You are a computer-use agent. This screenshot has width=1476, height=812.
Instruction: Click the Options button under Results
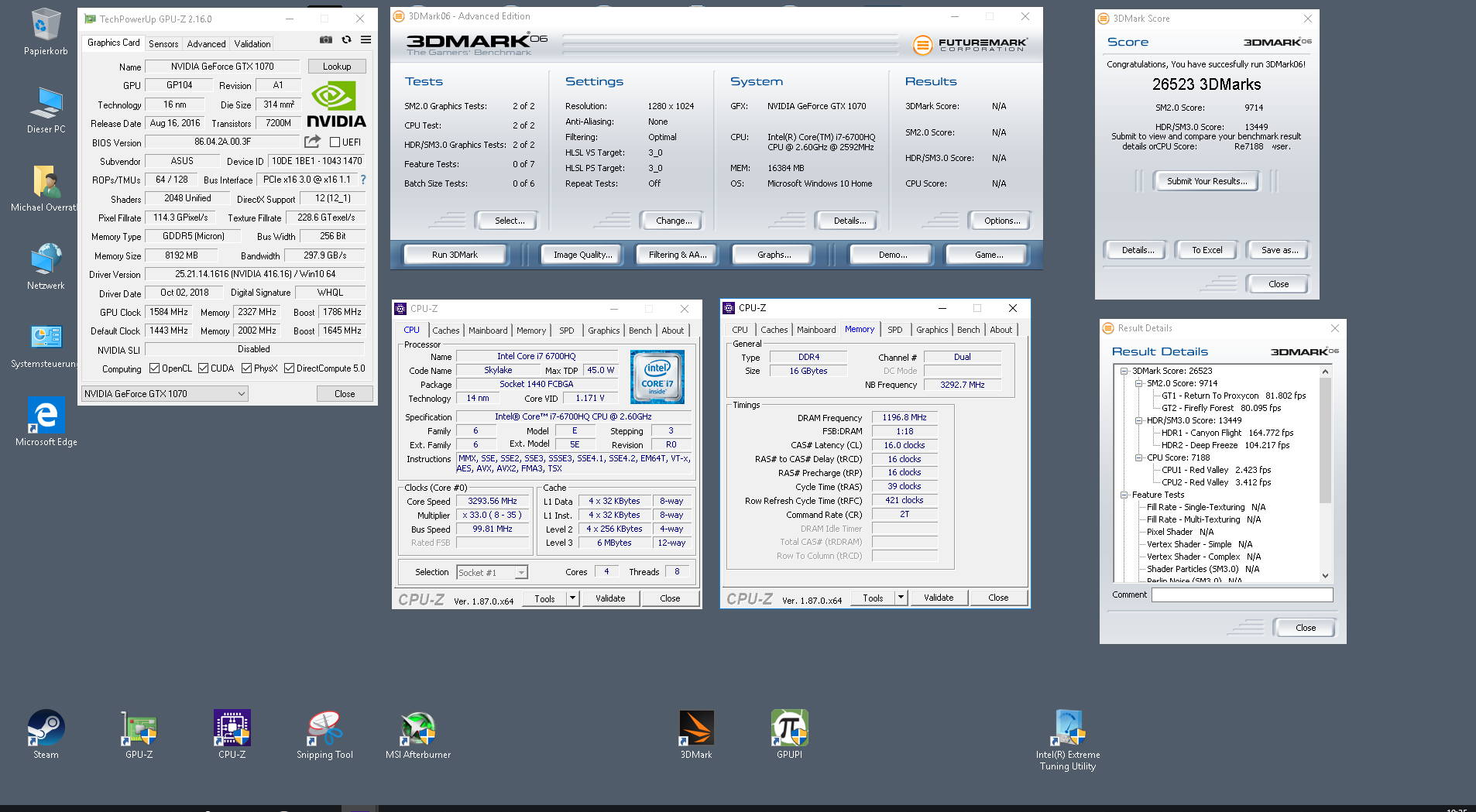pos(1002,221)
